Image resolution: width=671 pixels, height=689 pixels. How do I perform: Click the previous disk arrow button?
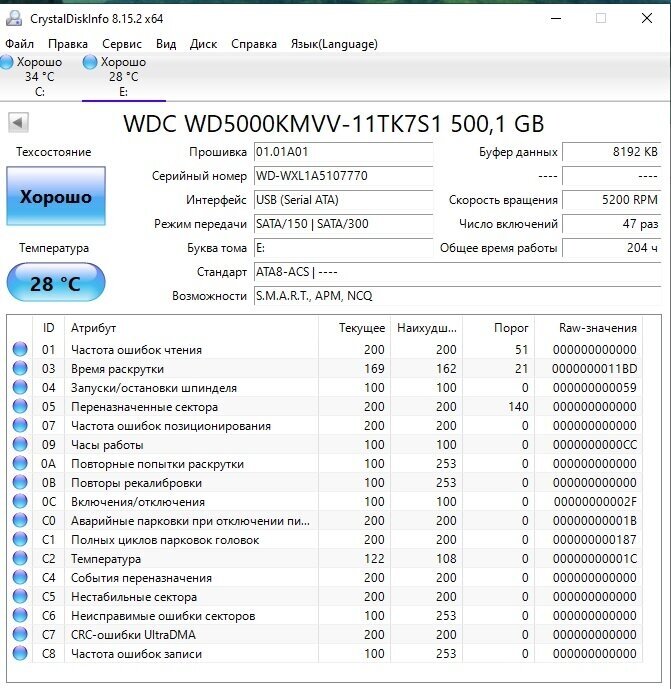coord(18,123)
